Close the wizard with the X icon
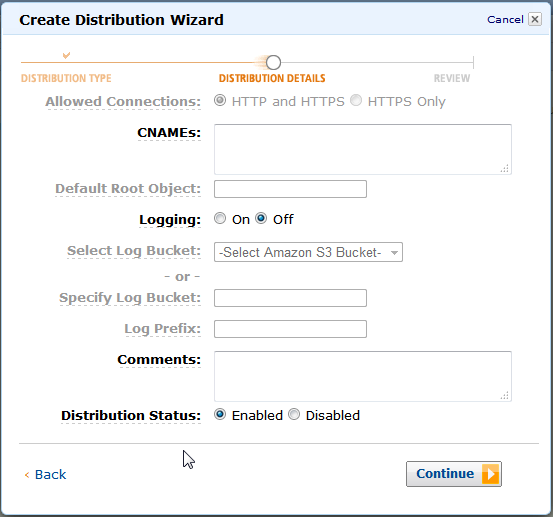Image resolution: width=553 pixels, height=517 pixels. click(535, 19)
